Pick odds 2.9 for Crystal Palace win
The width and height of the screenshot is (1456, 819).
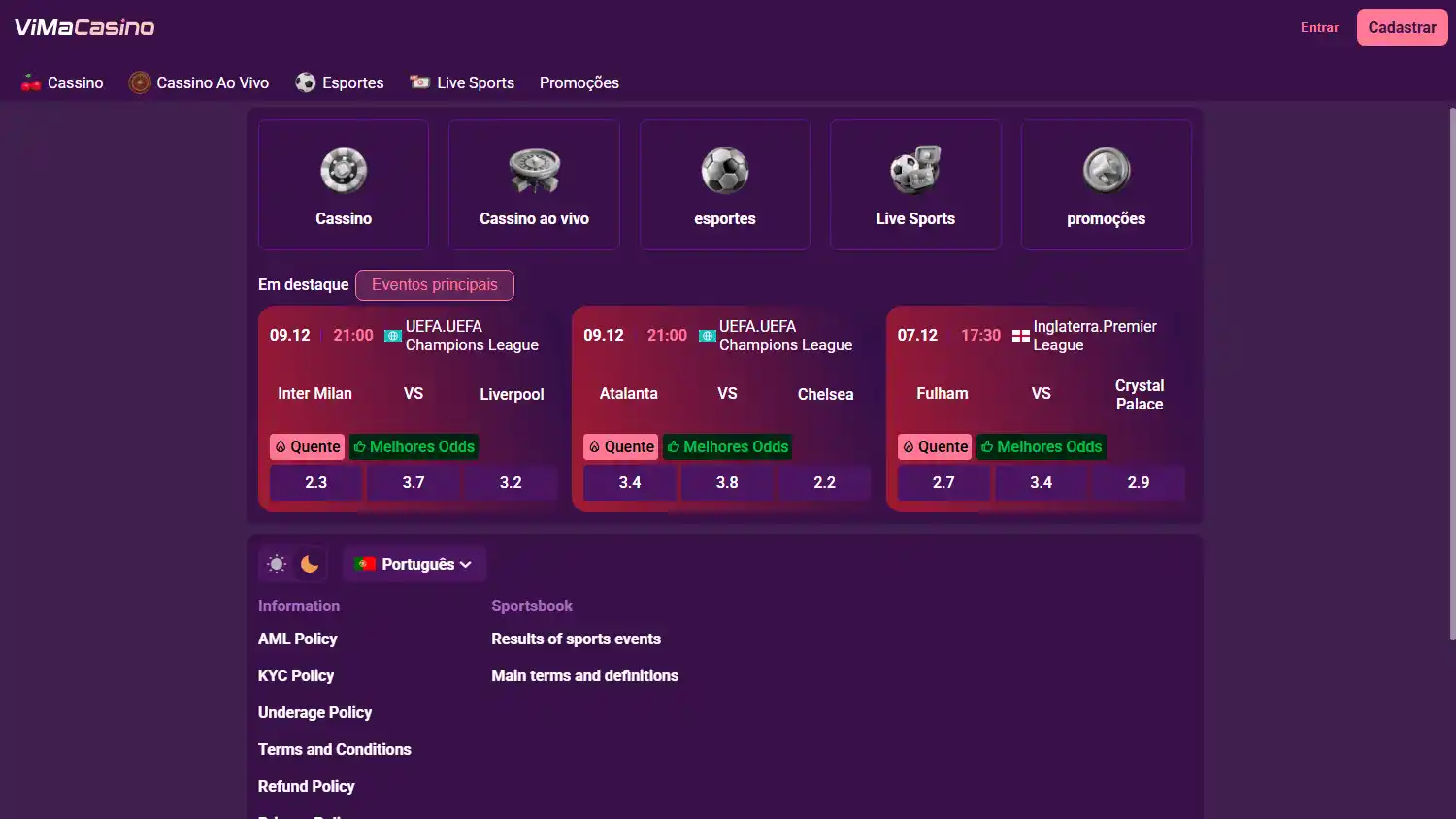coord(1139,482)
